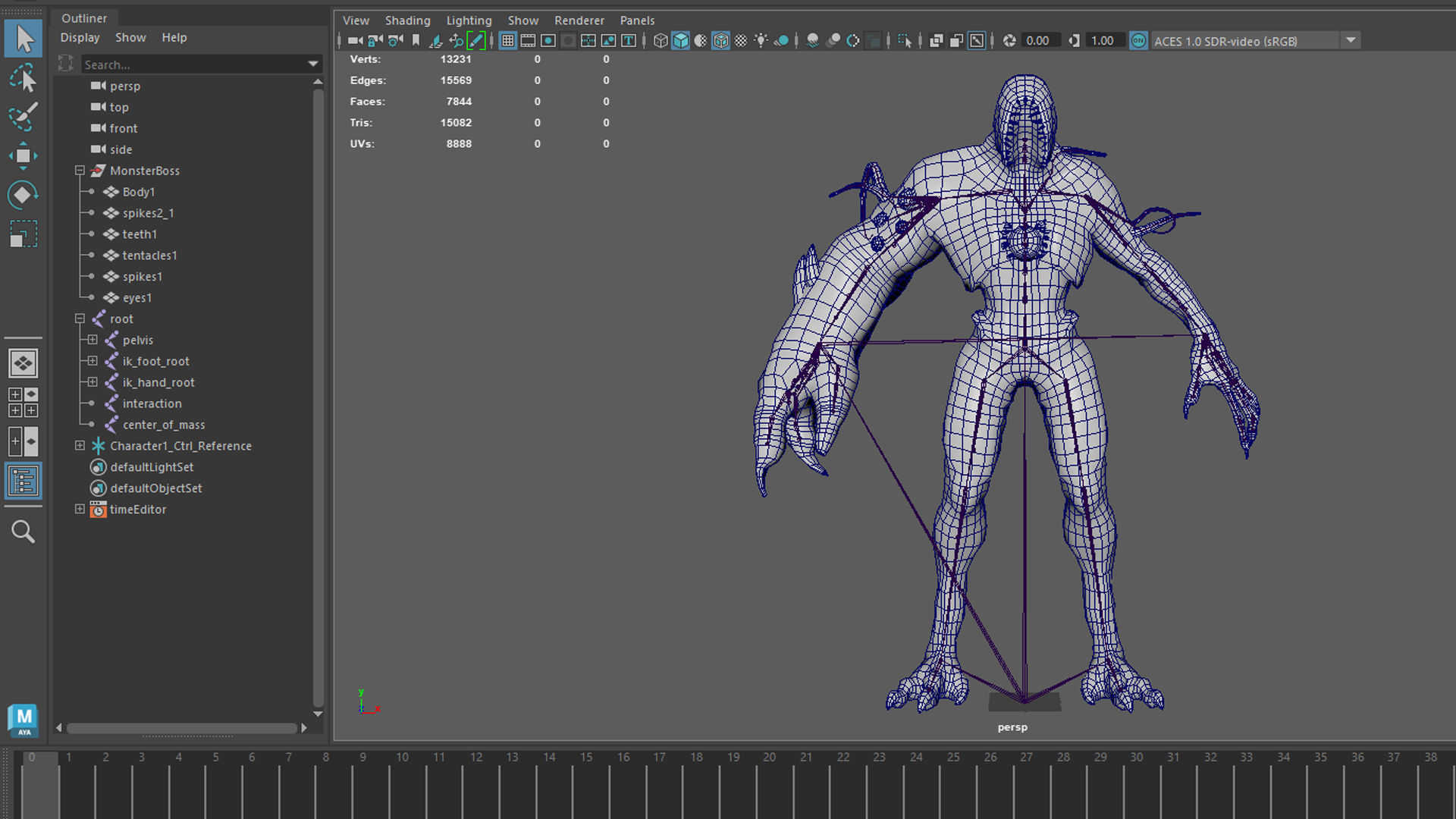Click the Outliner panel layout icon
The width and height of the screenshot is (1456, 819).
(x=24, y=481)
